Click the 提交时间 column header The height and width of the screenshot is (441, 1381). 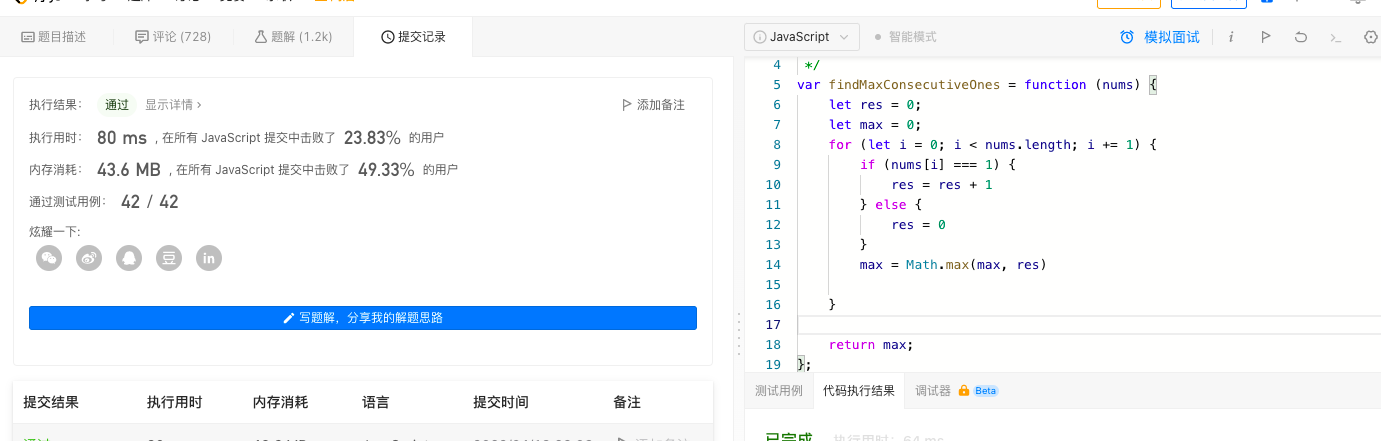coord(501,402)
